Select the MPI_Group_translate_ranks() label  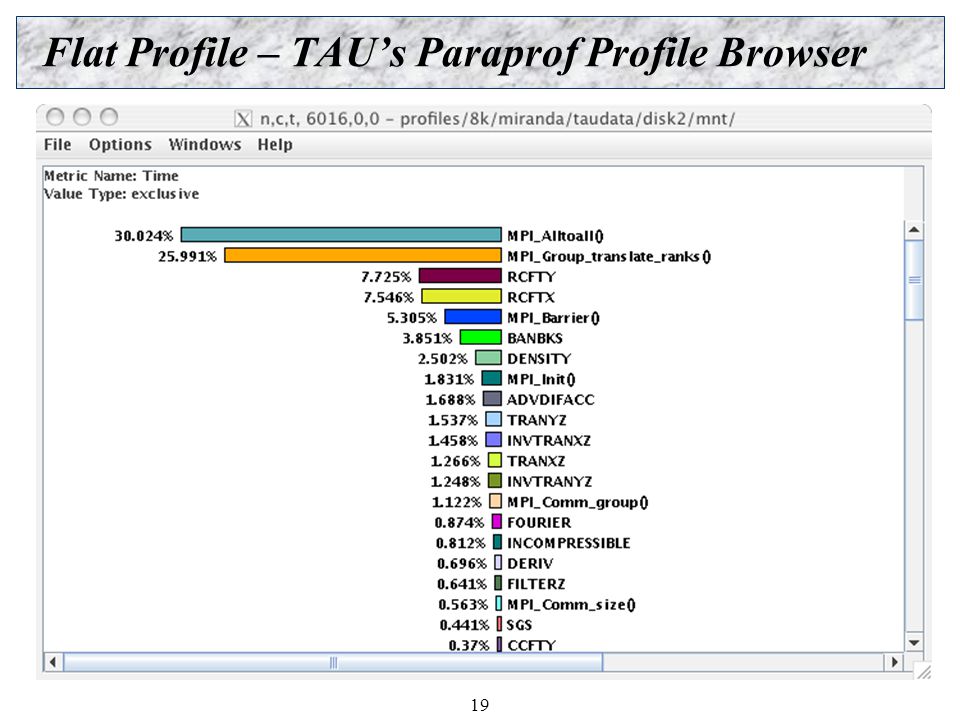(x=609, y=257)
